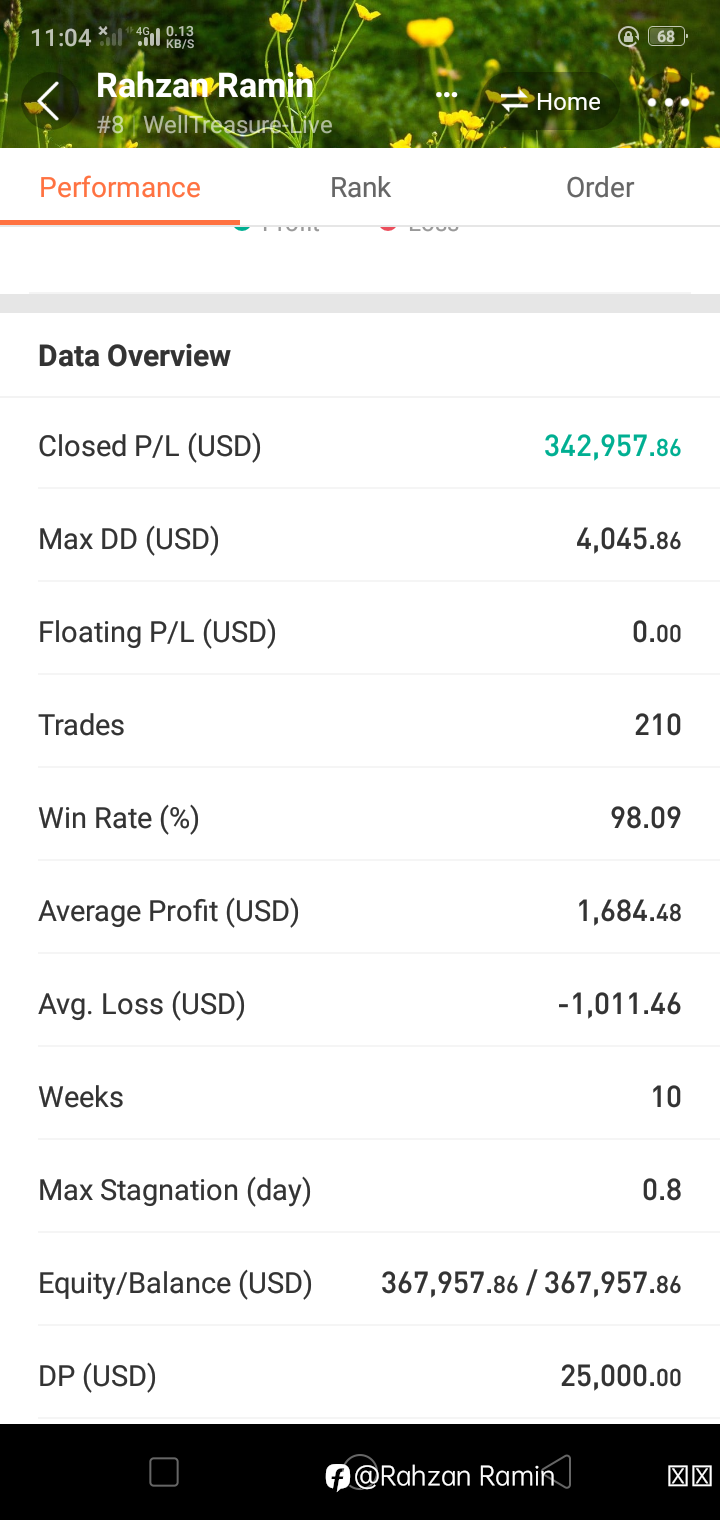Screen dimensions: 720x1520
Task: Tap the Home switch button
Action: [551, 102]
